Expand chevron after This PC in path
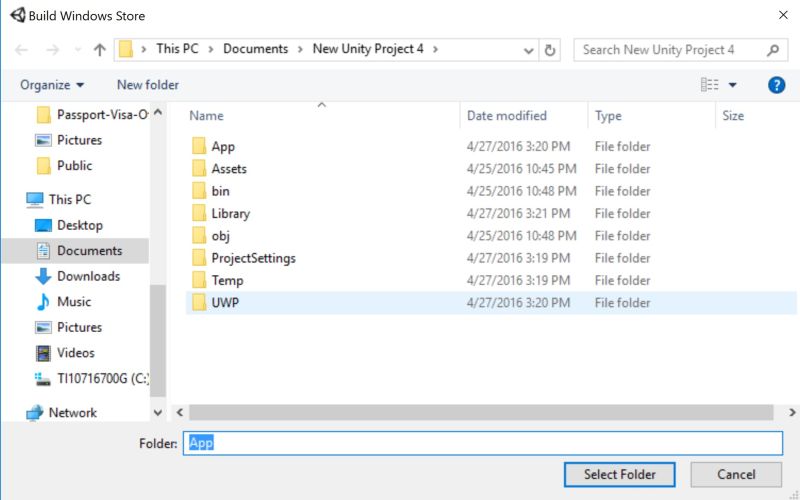 click(x=211, y=49)
